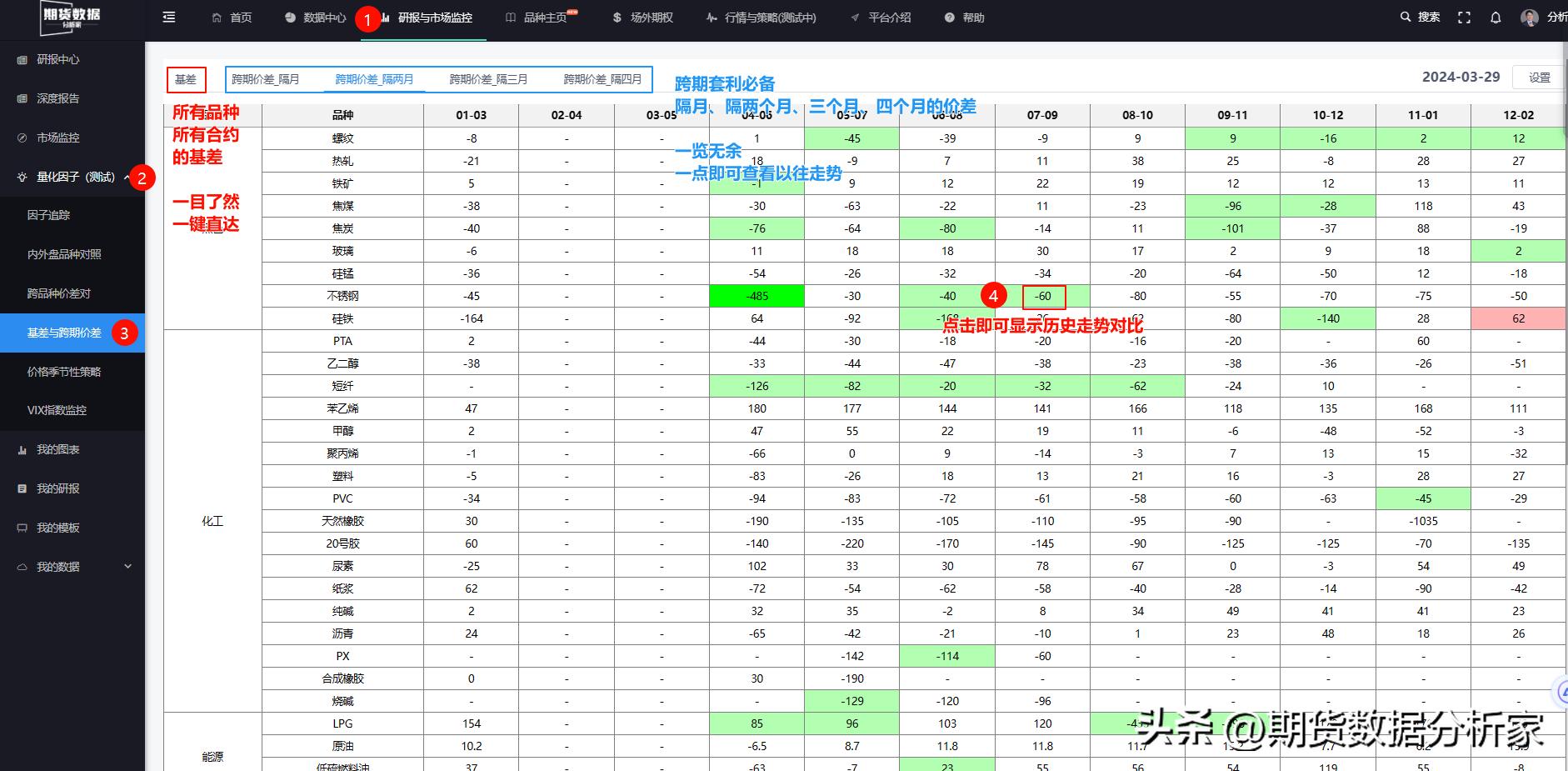The image size is (1568, 771).
Task: Open 我的图表 in sidebar
Action: pyautogui.click(x=57, y=449)
